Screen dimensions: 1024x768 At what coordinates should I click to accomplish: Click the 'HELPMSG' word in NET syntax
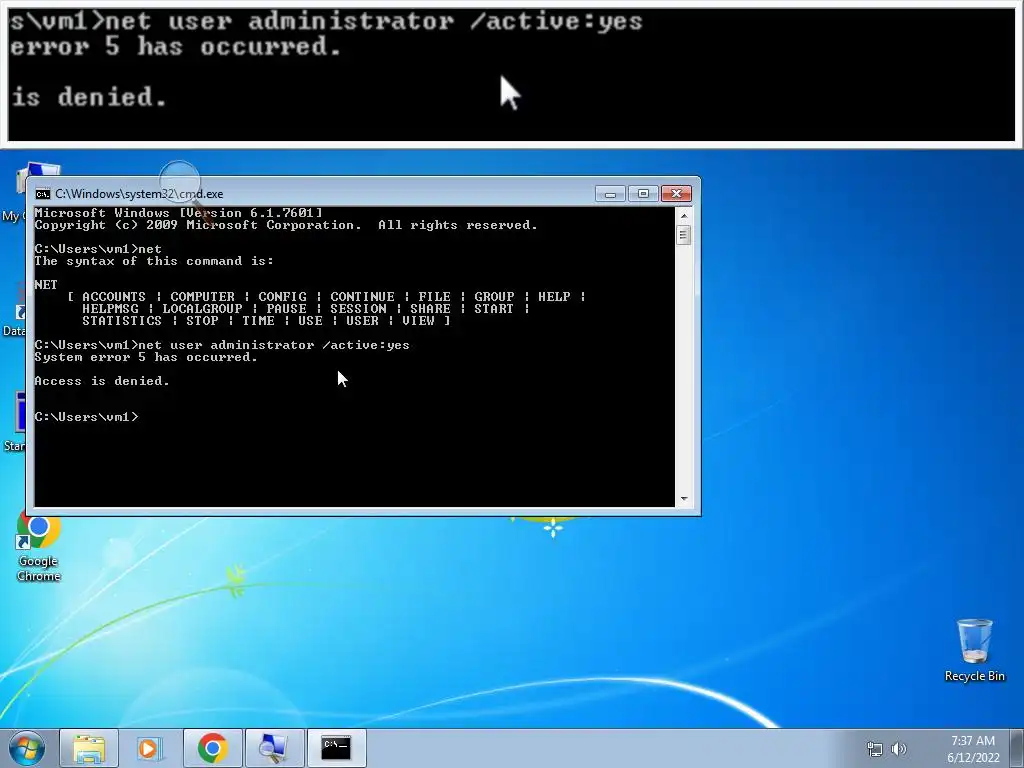click(110, 308)
